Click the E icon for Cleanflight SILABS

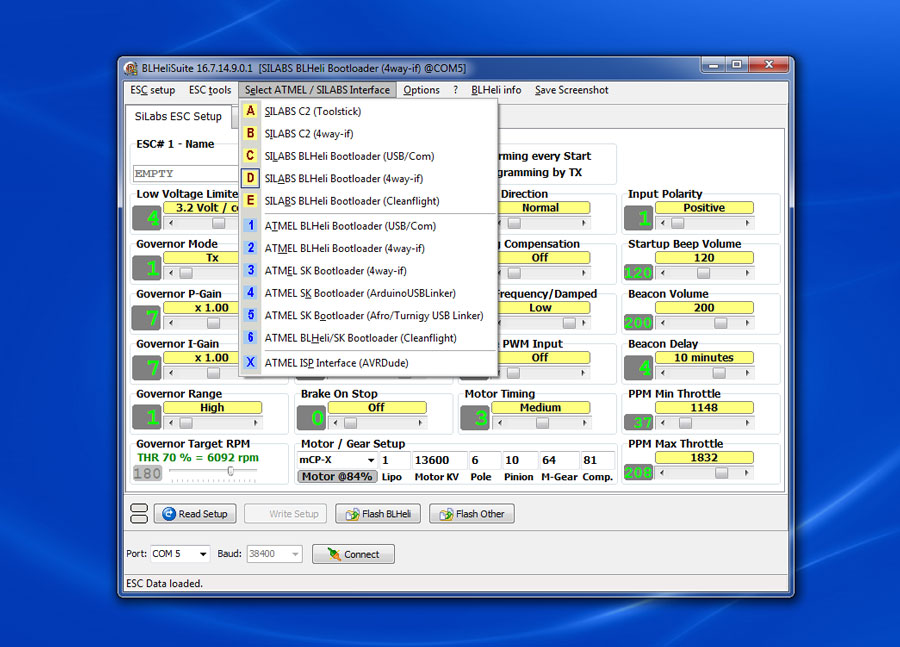tap(250, 200)
